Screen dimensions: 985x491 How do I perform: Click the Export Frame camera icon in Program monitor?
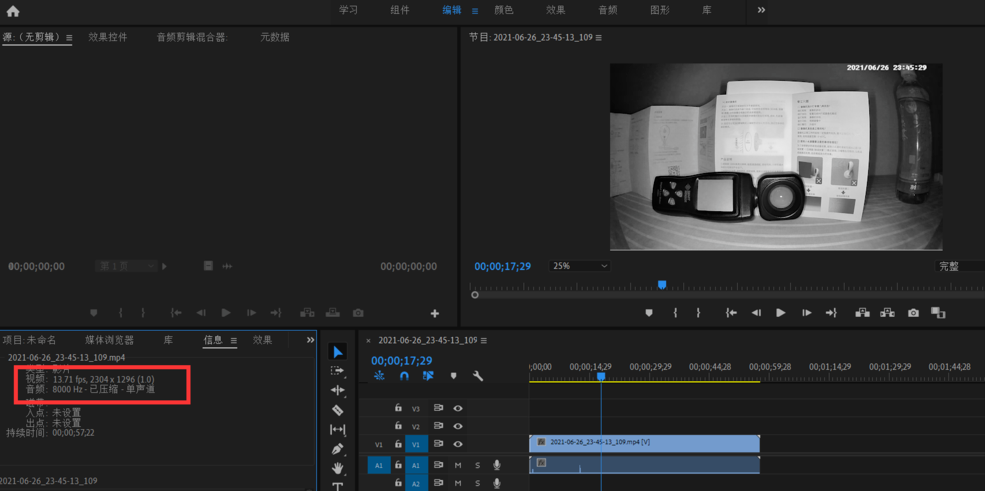coord(913,313)
